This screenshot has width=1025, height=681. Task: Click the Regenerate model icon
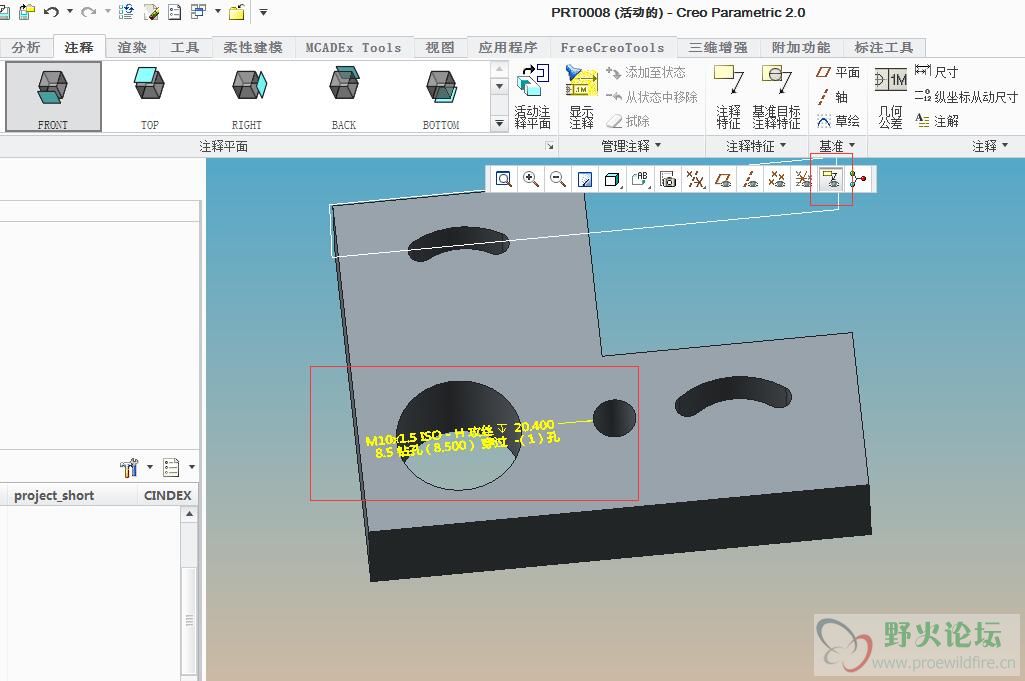[126, 11]
